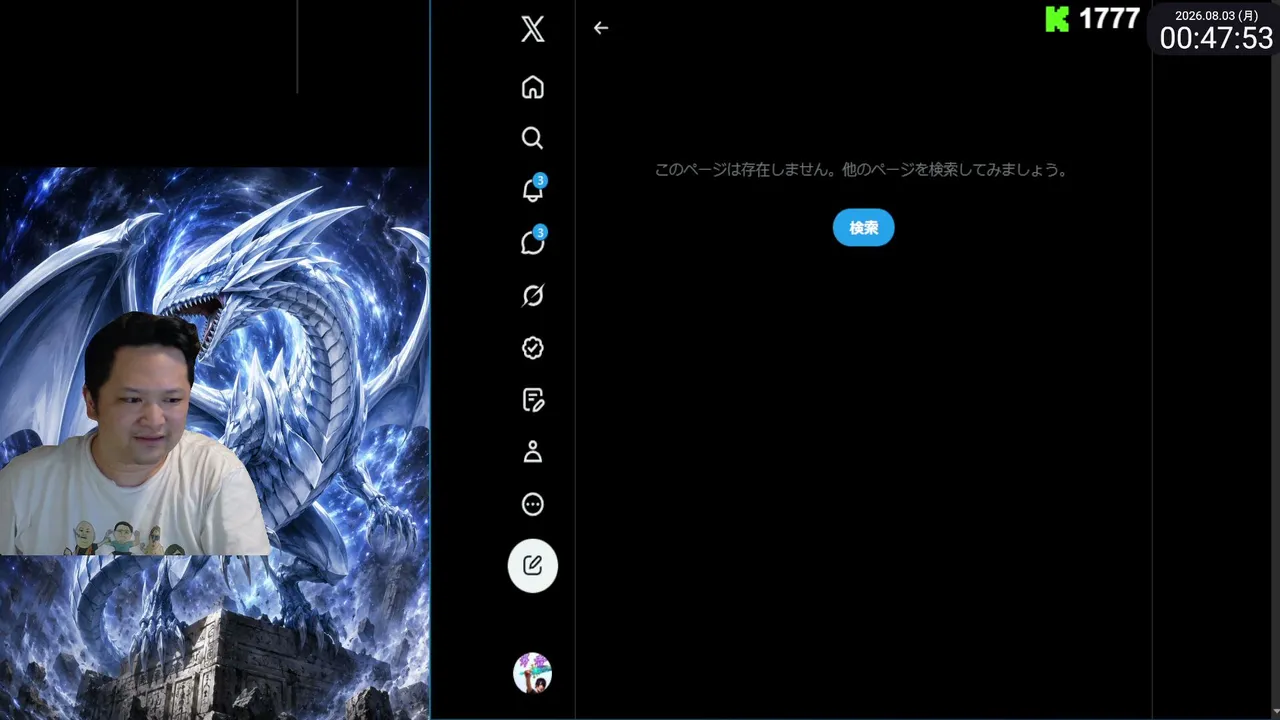This screenshot has width=1280, height=720.
Task: Open the notepad with pencil icon
Action: (533, 400)
